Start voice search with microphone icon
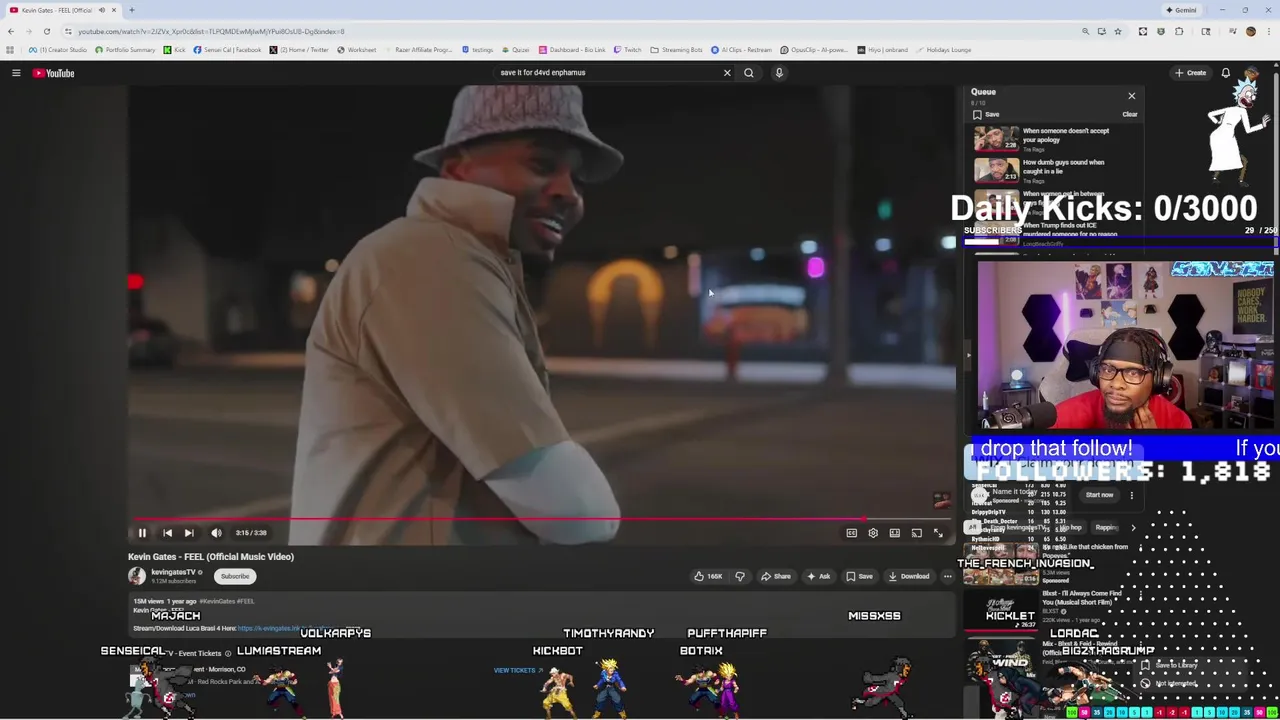 (779, 73)
